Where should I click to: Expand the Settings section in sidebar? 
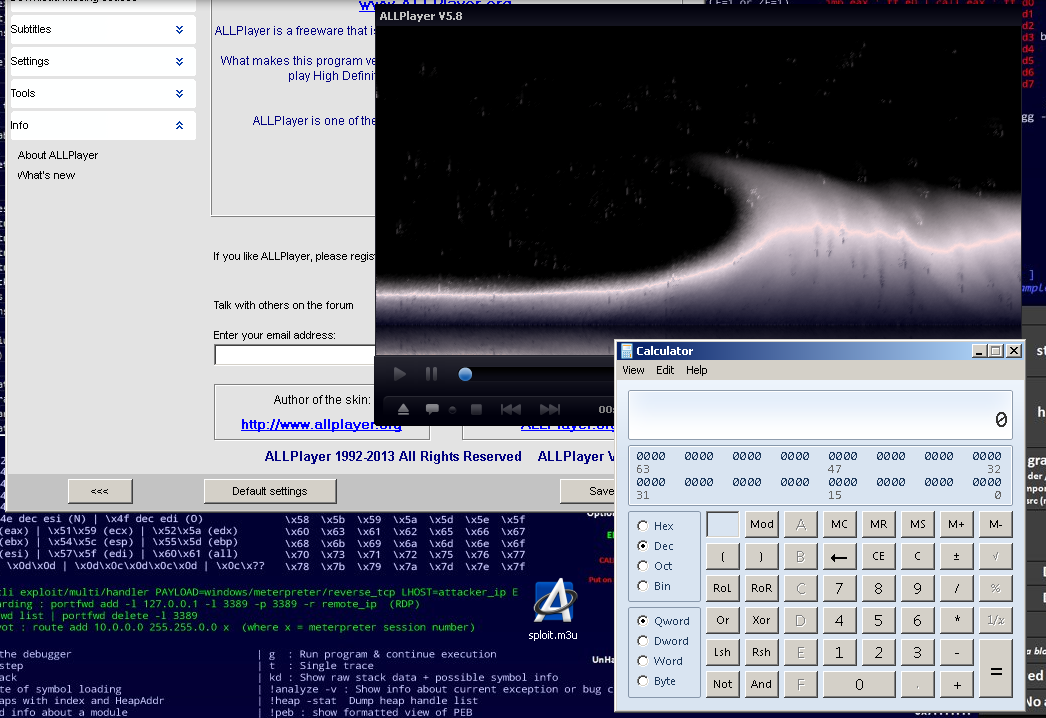[103, 61]
